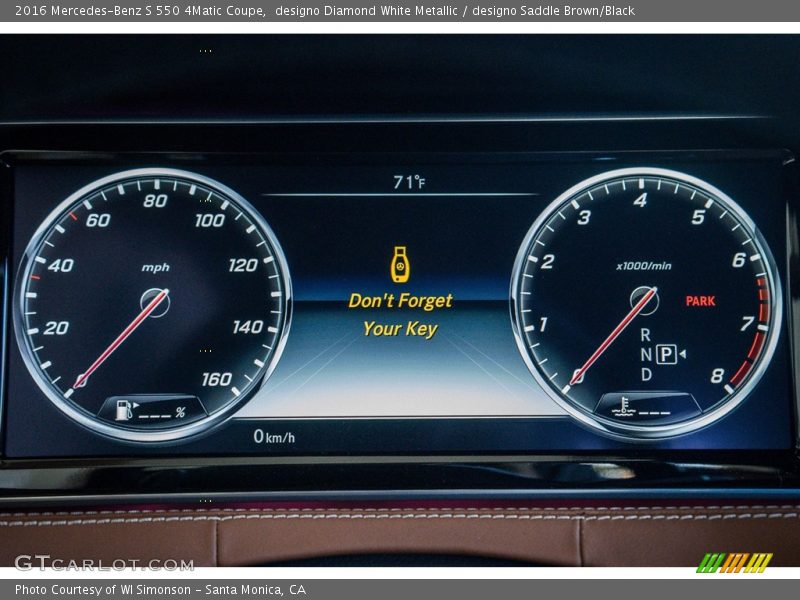800x600 pixels.
Task: Select the mph label on the speedometer
Action: pyautogui.click(x=155, y=269)
